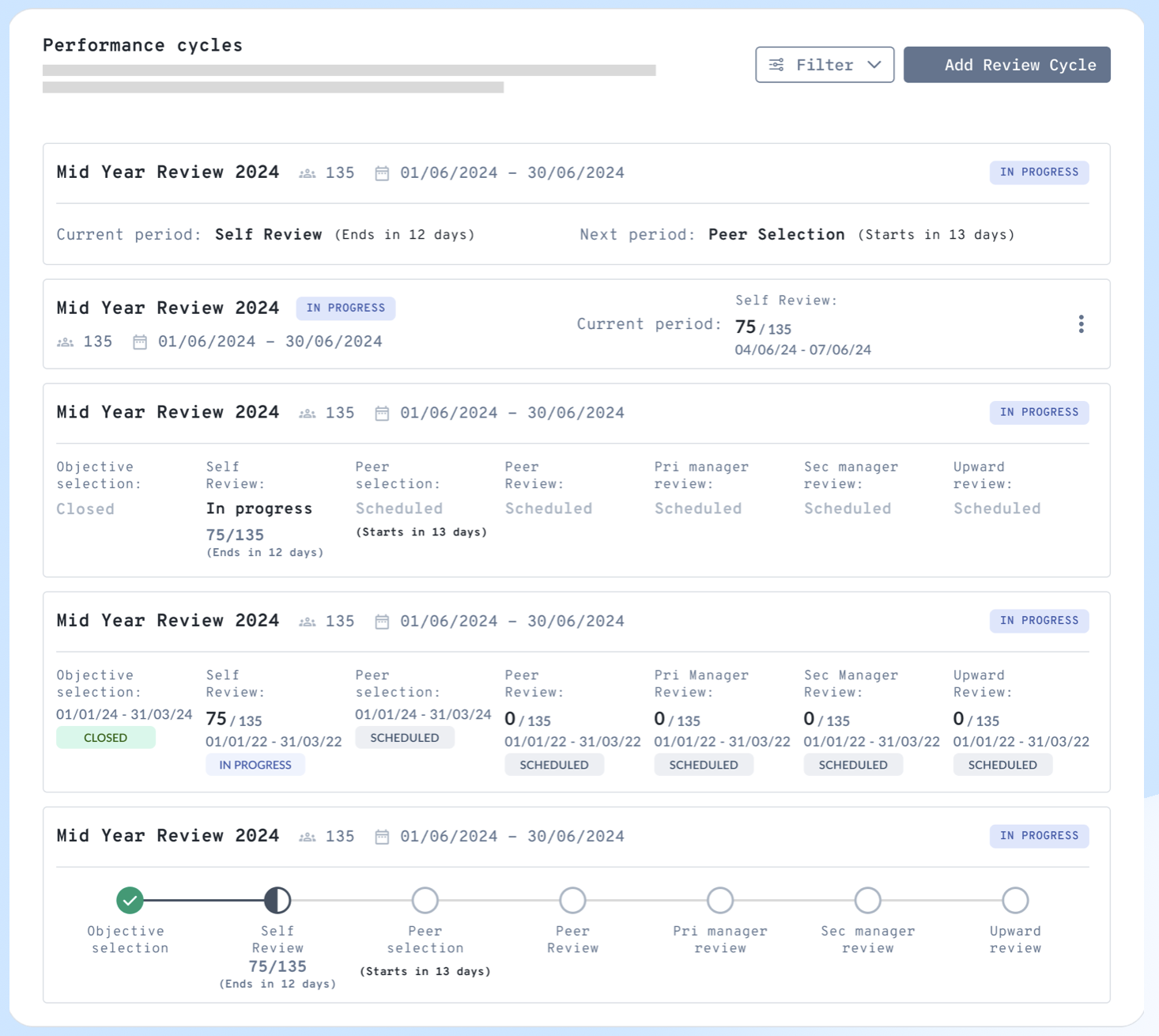Click calendar icon in second review card
This screenshot has width=1159, height=1036.
click(x=140, y=342)
